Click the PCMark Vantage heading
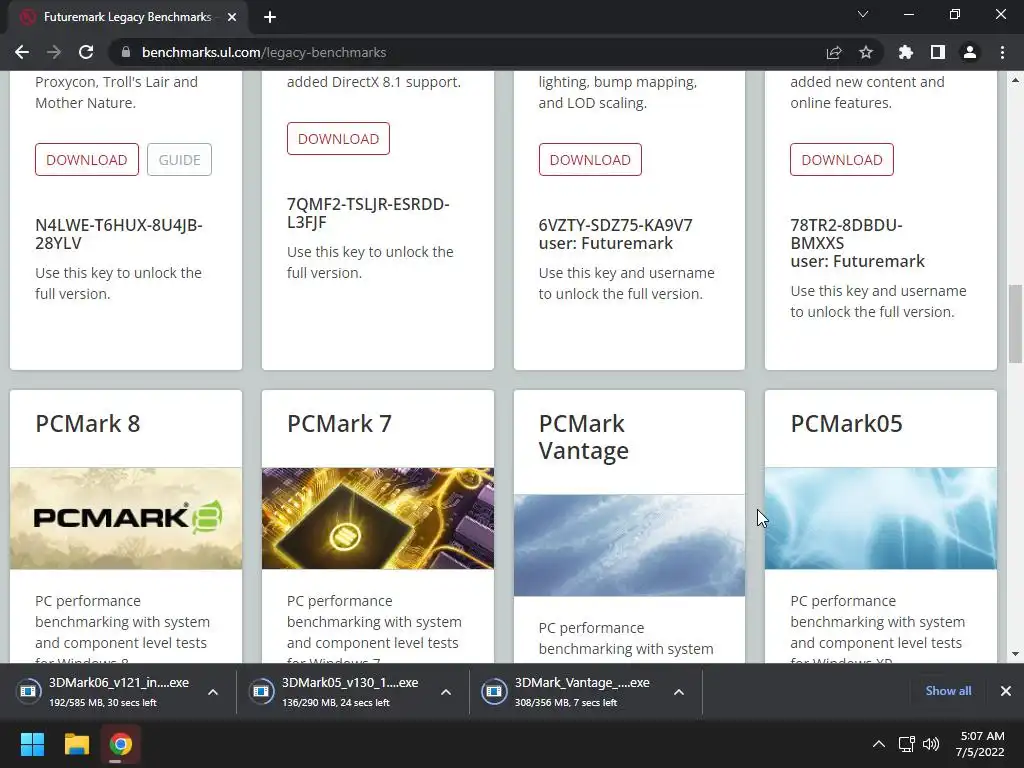The image size is (1024, 768). [584, 438]
